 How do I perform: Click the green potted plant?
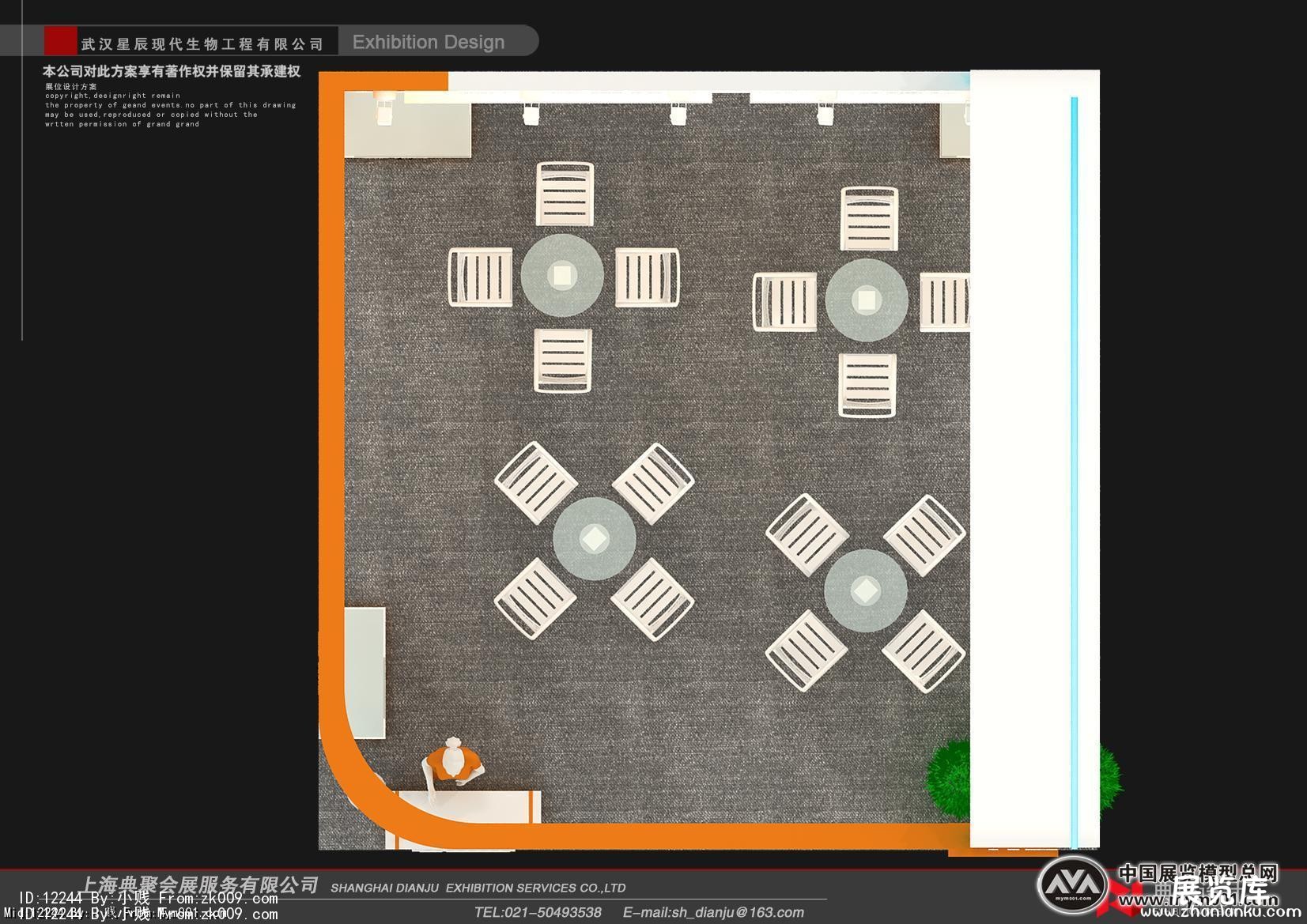950,780
